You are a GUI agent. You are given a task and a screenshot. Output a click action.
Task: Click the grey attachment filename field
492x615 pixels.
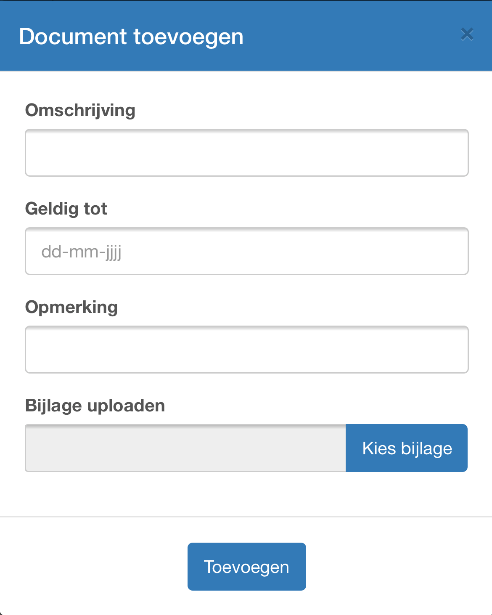pyautogui.click(x=186, y=448)
